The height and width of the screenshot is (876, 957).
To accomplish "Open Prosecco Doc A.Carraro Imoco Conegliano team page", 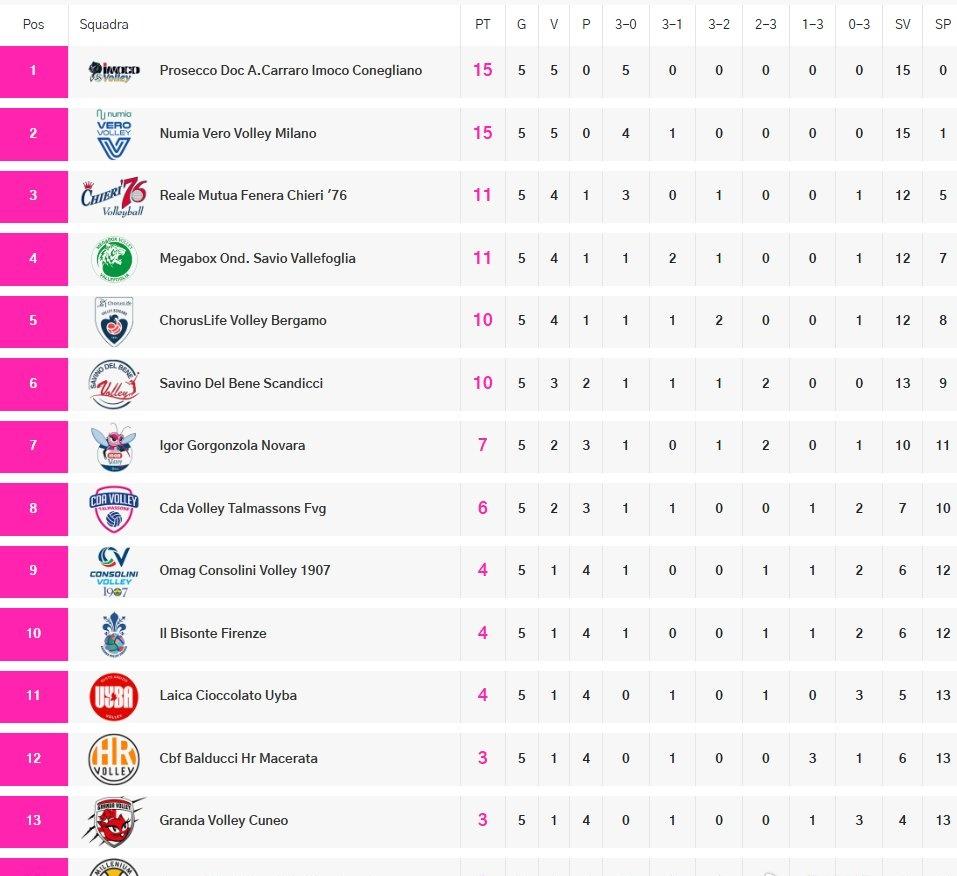I will (291, 70).
